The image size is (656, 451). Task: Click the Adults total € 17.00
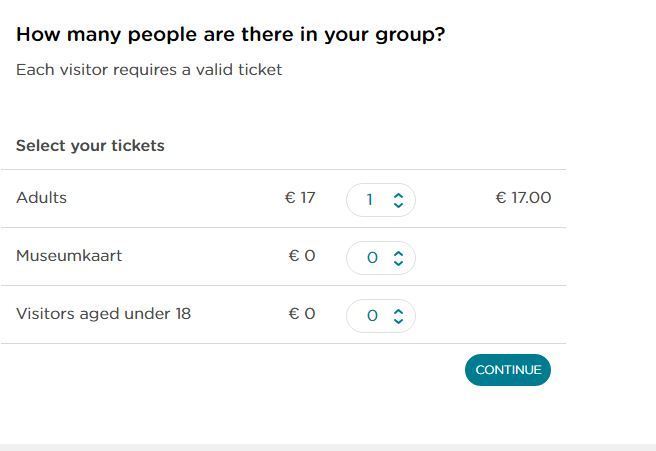(523, 198)
